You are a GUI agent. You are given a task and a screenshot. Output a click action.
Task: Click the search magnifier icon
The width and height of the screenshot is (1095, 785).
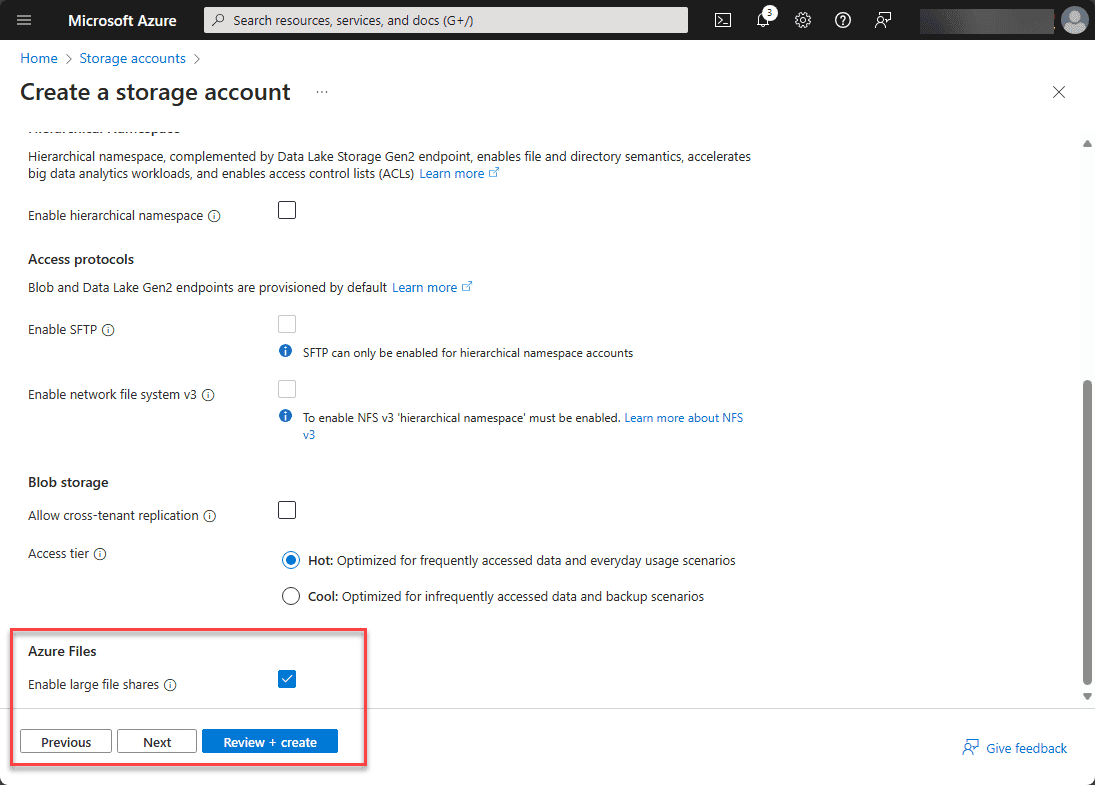219,20
